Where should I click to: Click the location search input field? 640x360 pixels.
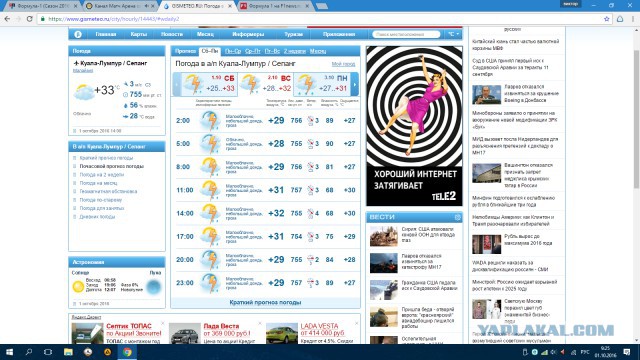[406, 34]
